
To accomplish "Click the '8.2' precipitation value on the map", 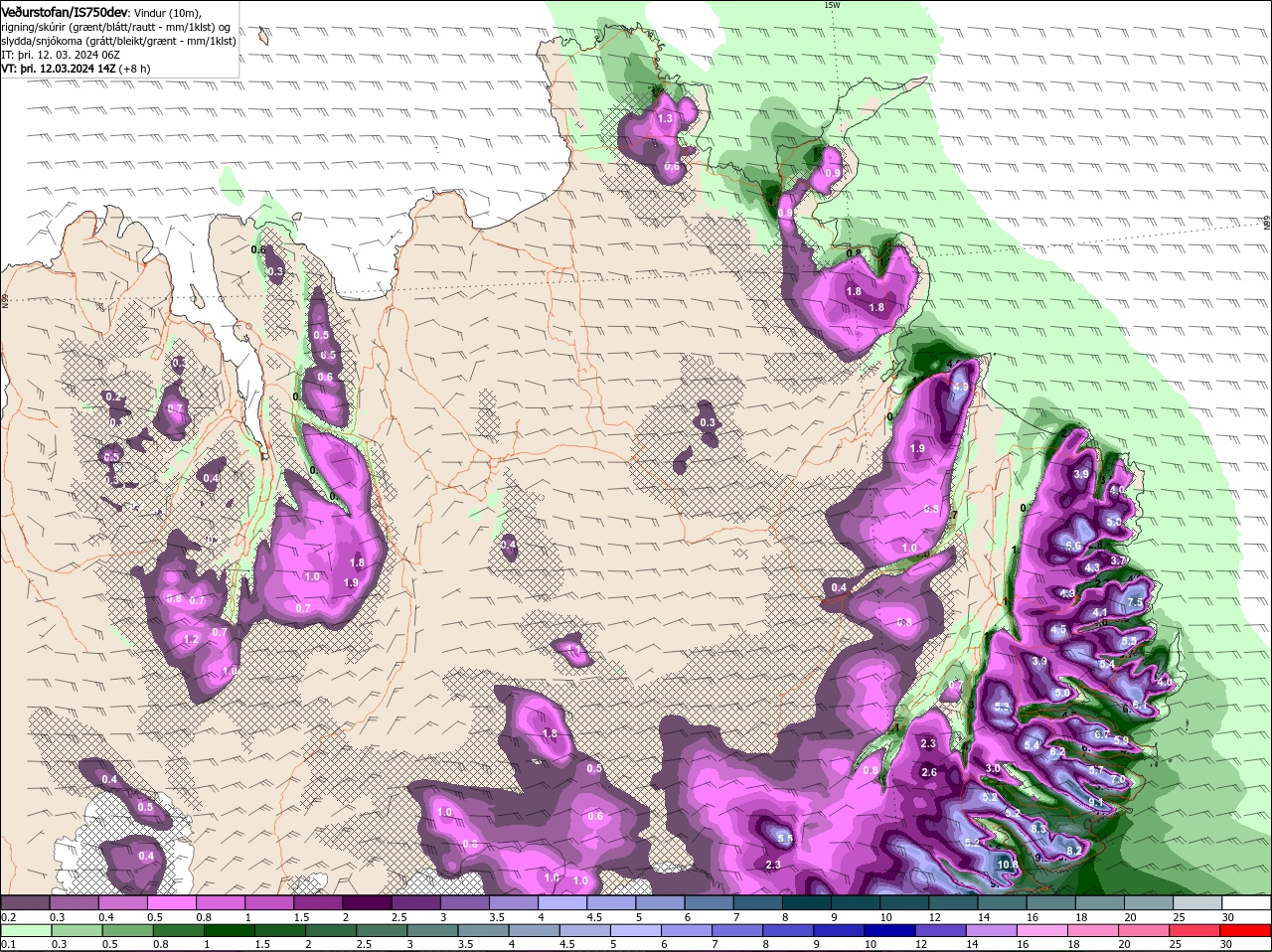I will (1073, 851).
